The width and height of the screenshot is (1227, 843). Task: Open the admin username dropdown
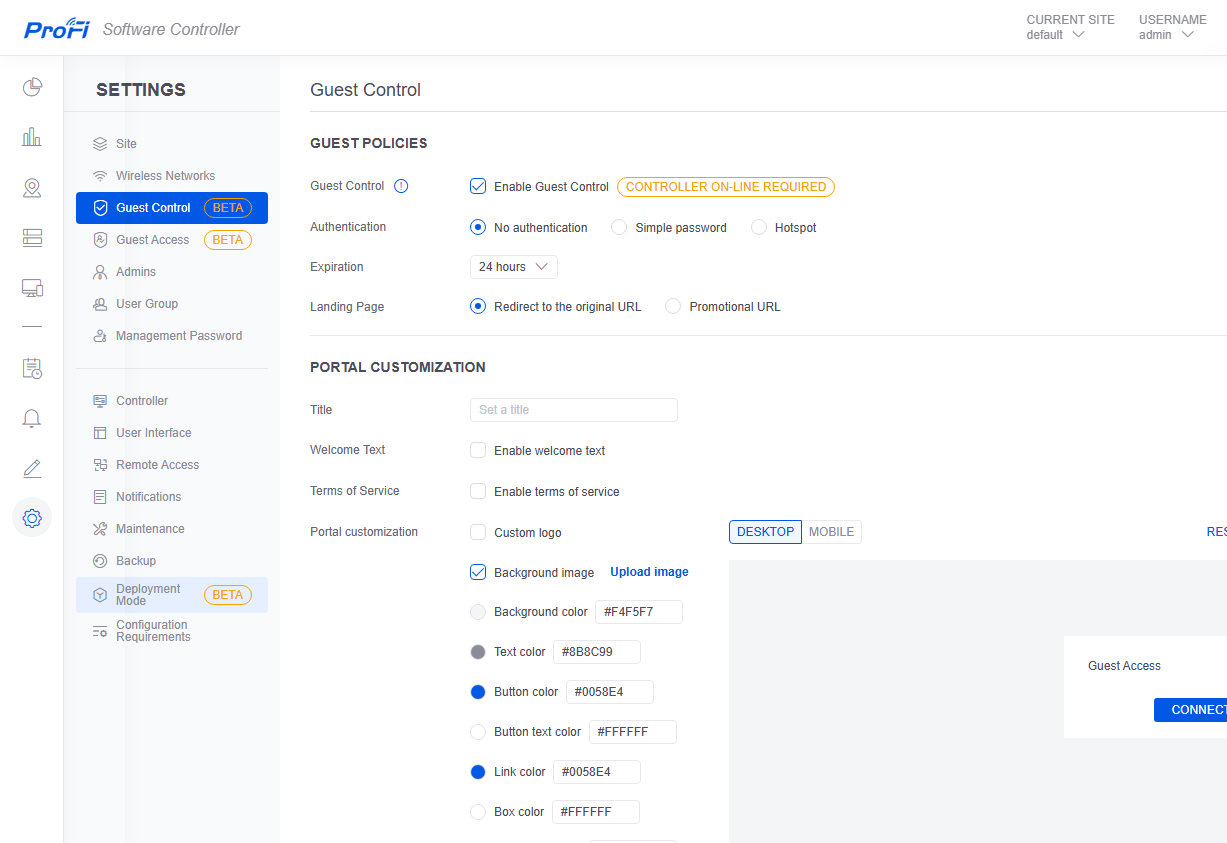1167,35
